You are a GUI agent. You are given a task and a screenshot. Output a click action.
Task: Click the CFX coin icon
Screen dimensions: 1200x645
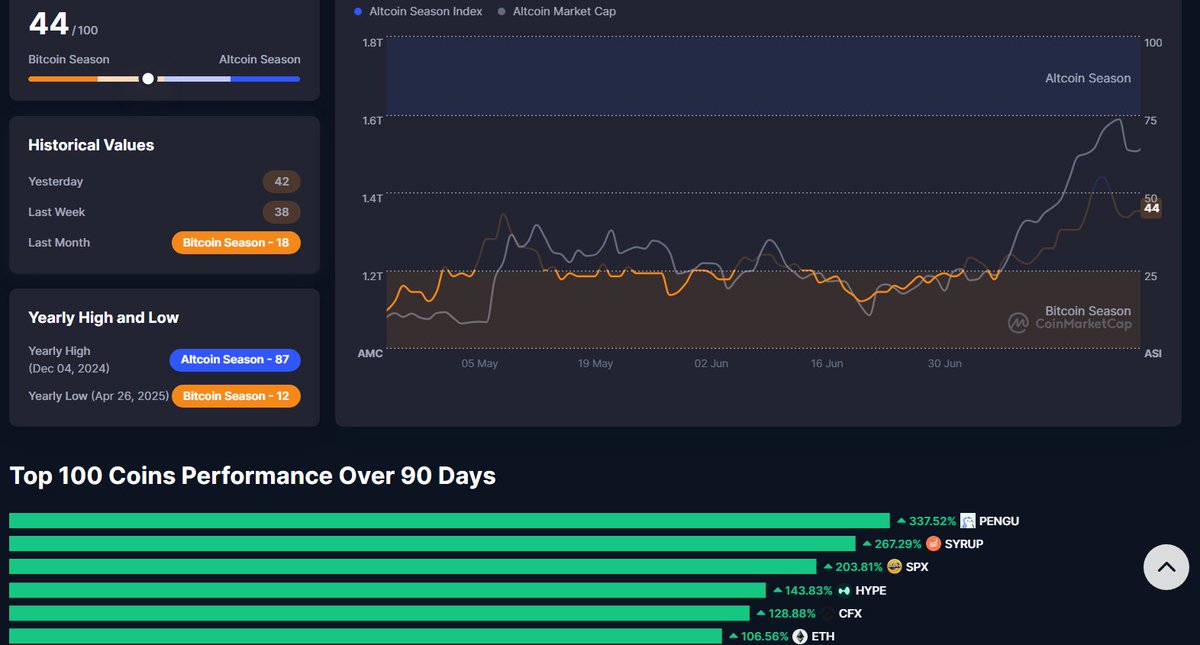[827, 613]
